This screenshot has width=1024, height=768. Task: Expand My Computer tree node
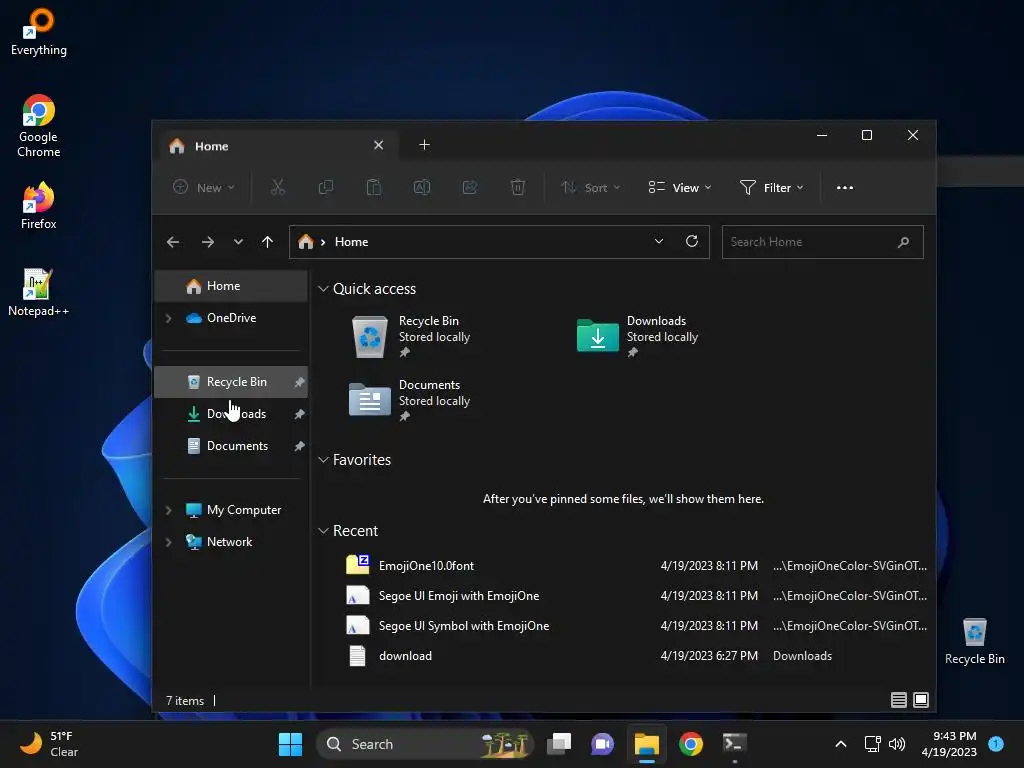pos(168,510)
